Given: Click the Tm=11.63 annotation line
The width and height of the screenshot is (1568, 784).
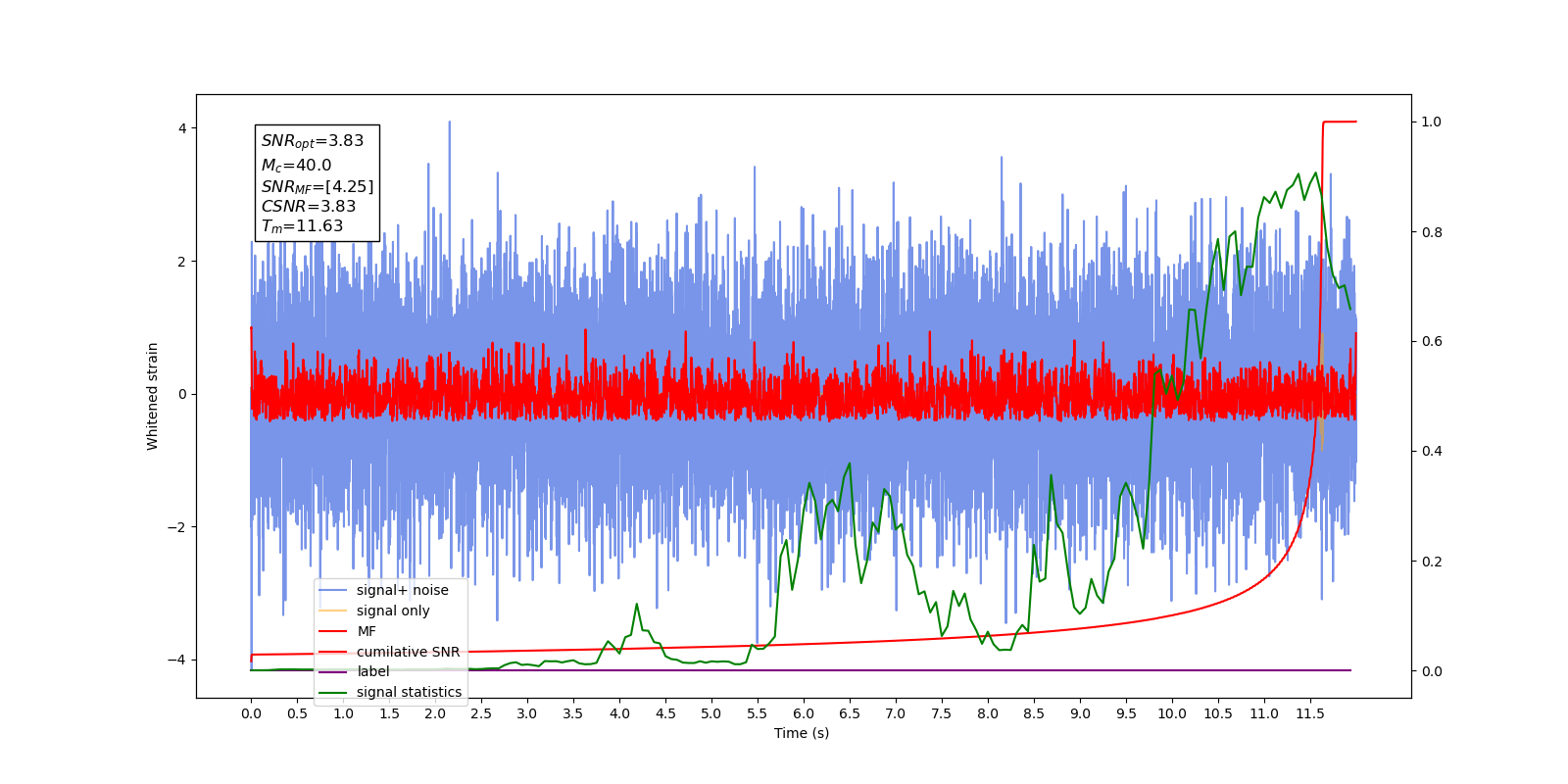Looking at the screenshot, I should coord(302,226).
